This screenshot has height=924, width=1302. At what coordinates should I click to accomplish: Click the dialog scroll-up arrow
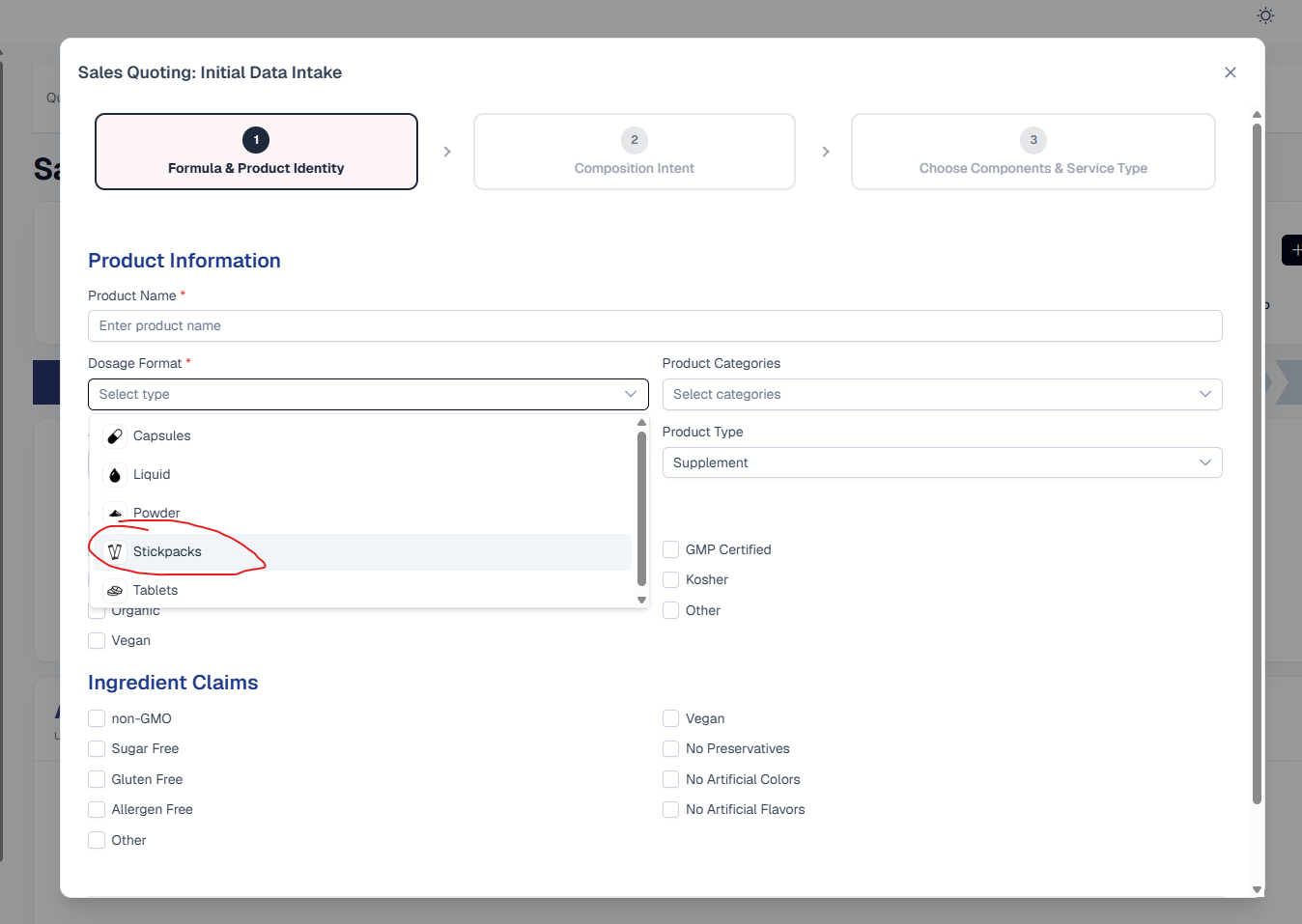pos(1257,115)
